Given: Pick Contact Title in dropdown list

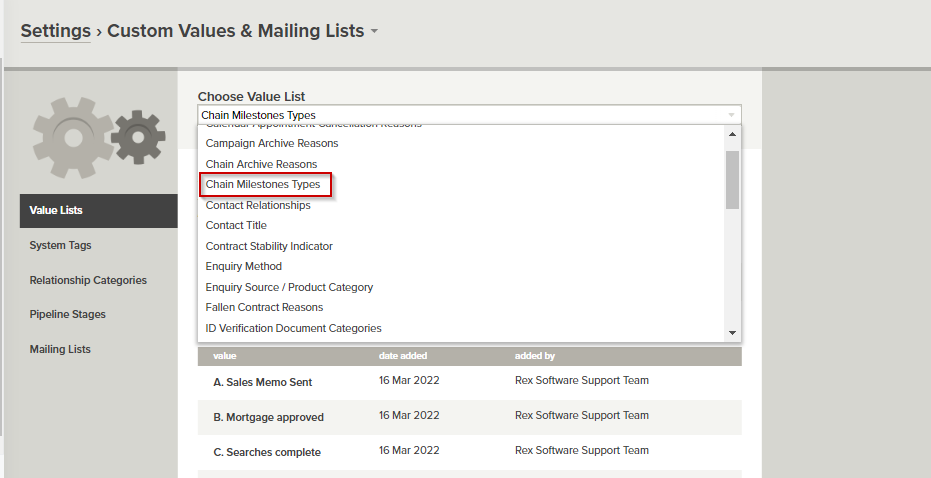Looking at the screenshot, I should pos(236,225).
